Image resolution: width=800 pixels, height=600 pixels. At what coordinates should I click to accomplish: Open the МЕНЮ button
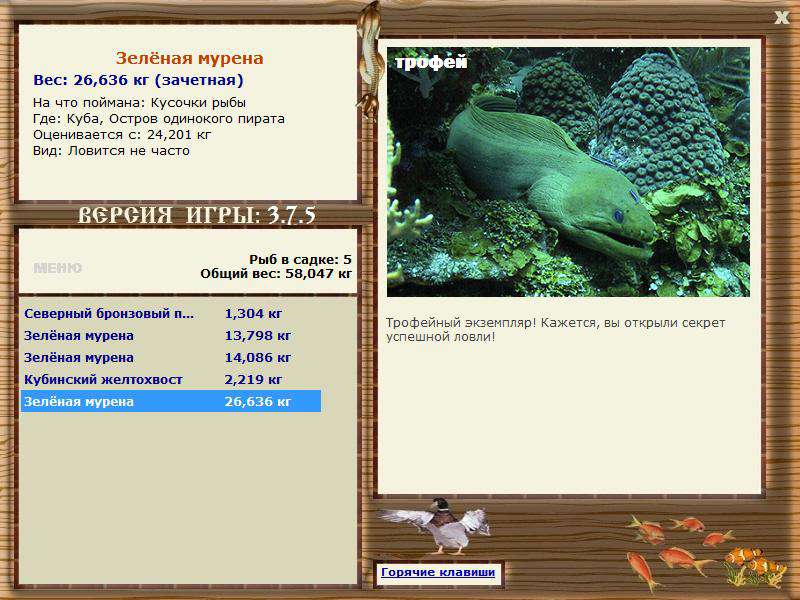click(58, 268)
